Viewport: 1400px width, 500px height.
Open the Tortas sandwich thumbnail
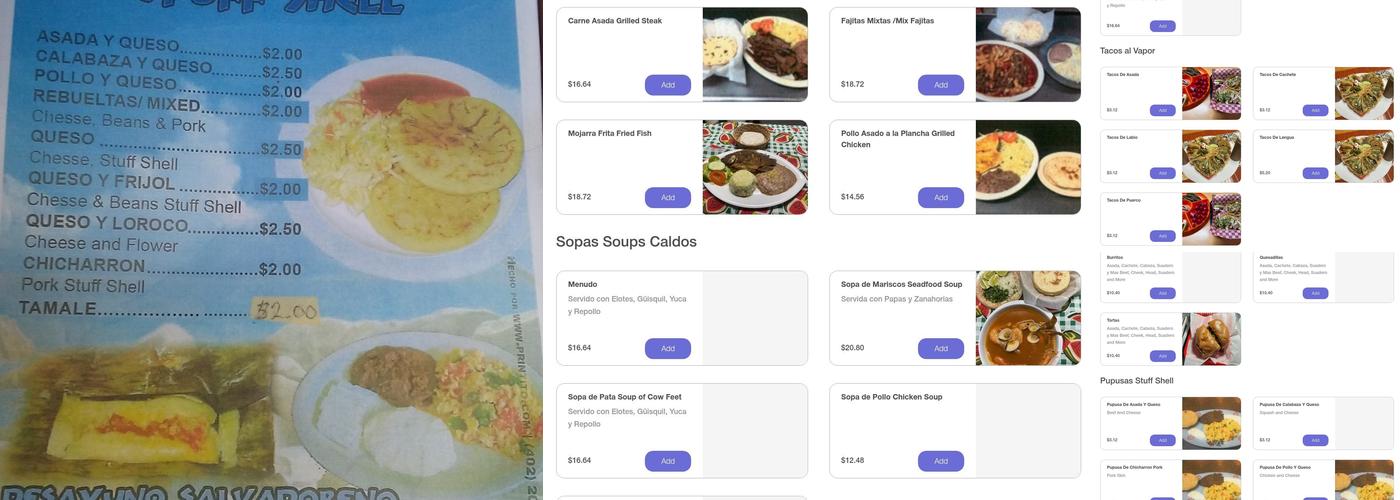pyautogui.click(x=1211, y=339)
